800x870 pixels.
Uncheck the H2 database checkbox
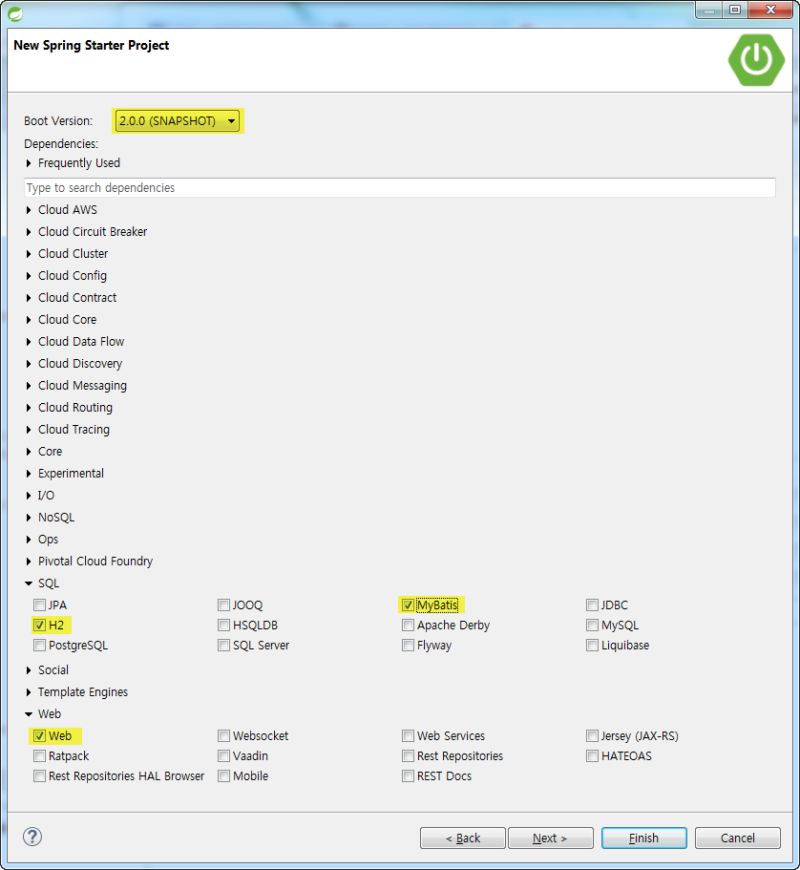pyautogui.click(x=39, y=625)
